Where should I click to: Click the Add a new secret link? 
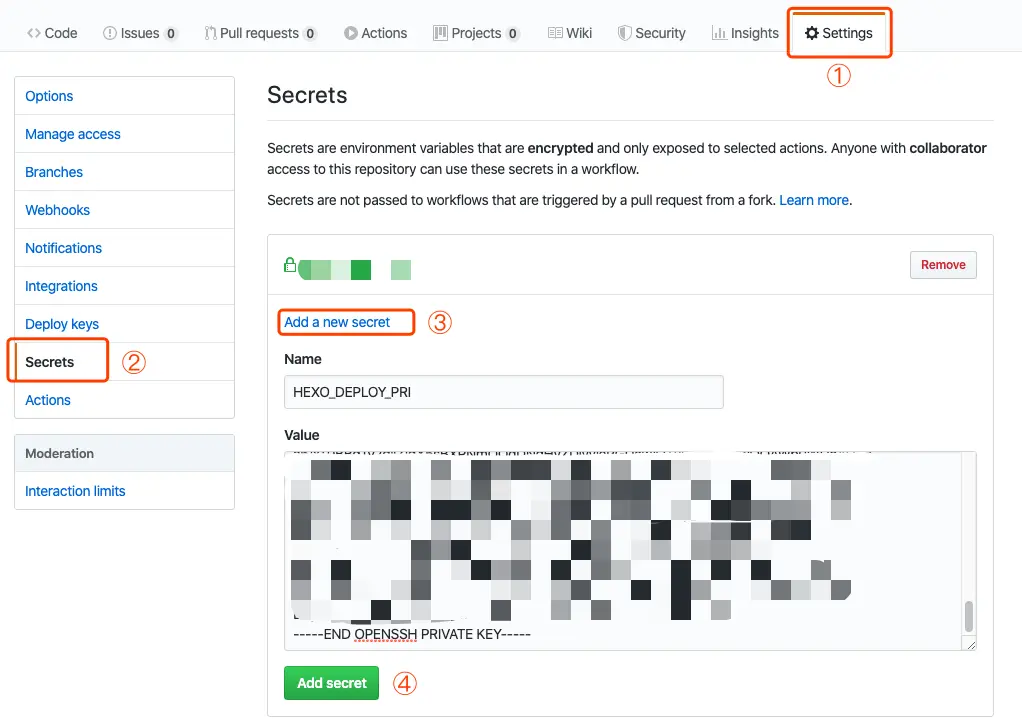tap(337, 322)
